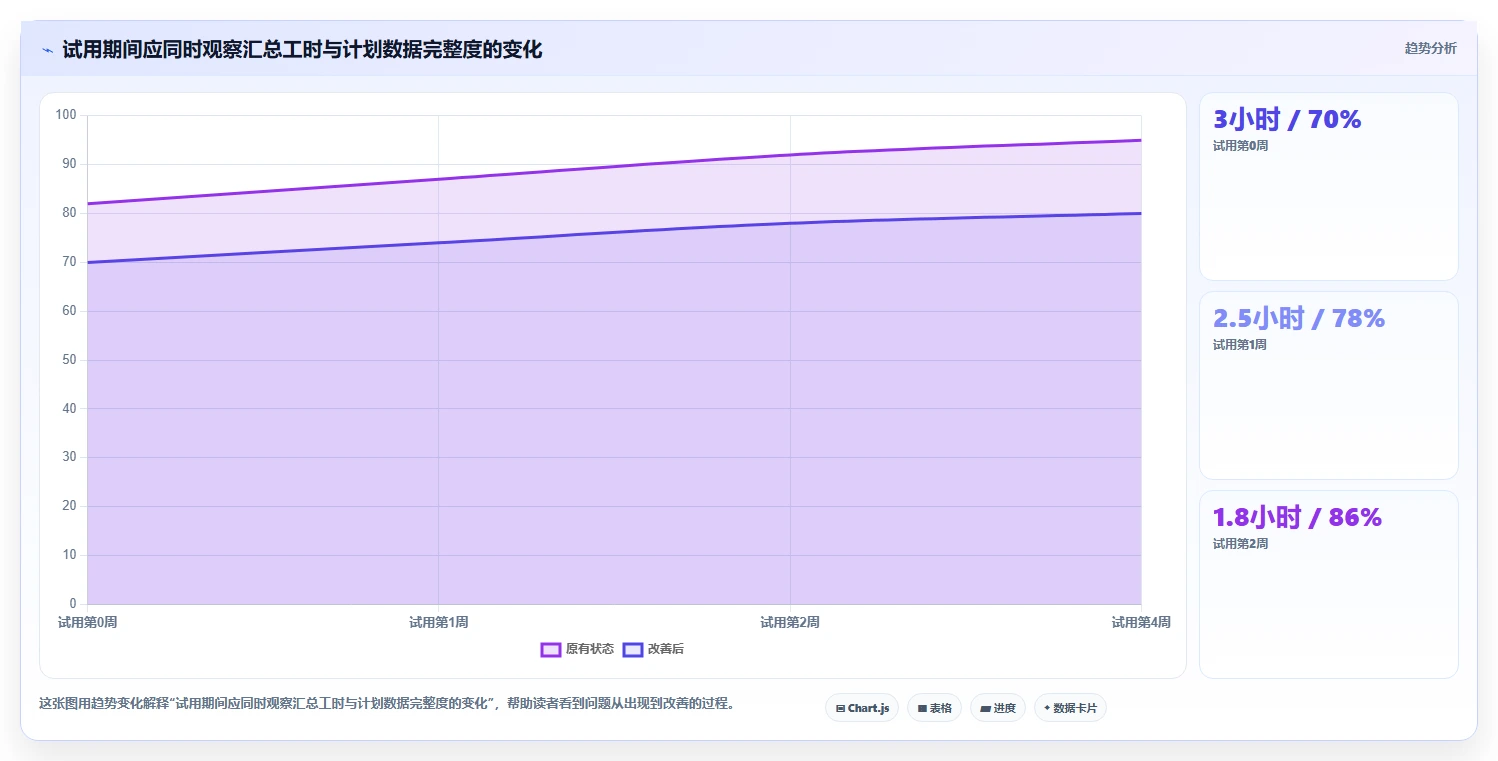The image size is (1498, 761).
Task: Click the icon in the Chart.js pill
Action: (x=840, y=708)
